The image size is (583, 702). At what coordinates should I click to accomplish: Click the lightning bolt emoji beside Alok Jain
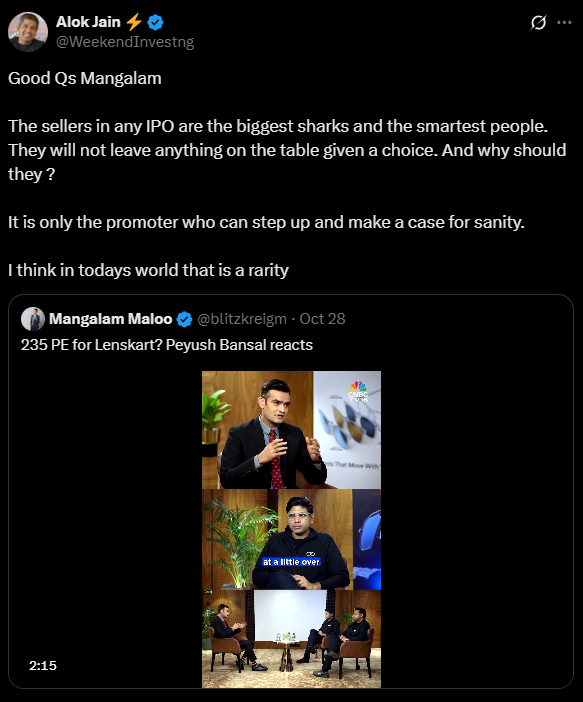tap(133, 21)
